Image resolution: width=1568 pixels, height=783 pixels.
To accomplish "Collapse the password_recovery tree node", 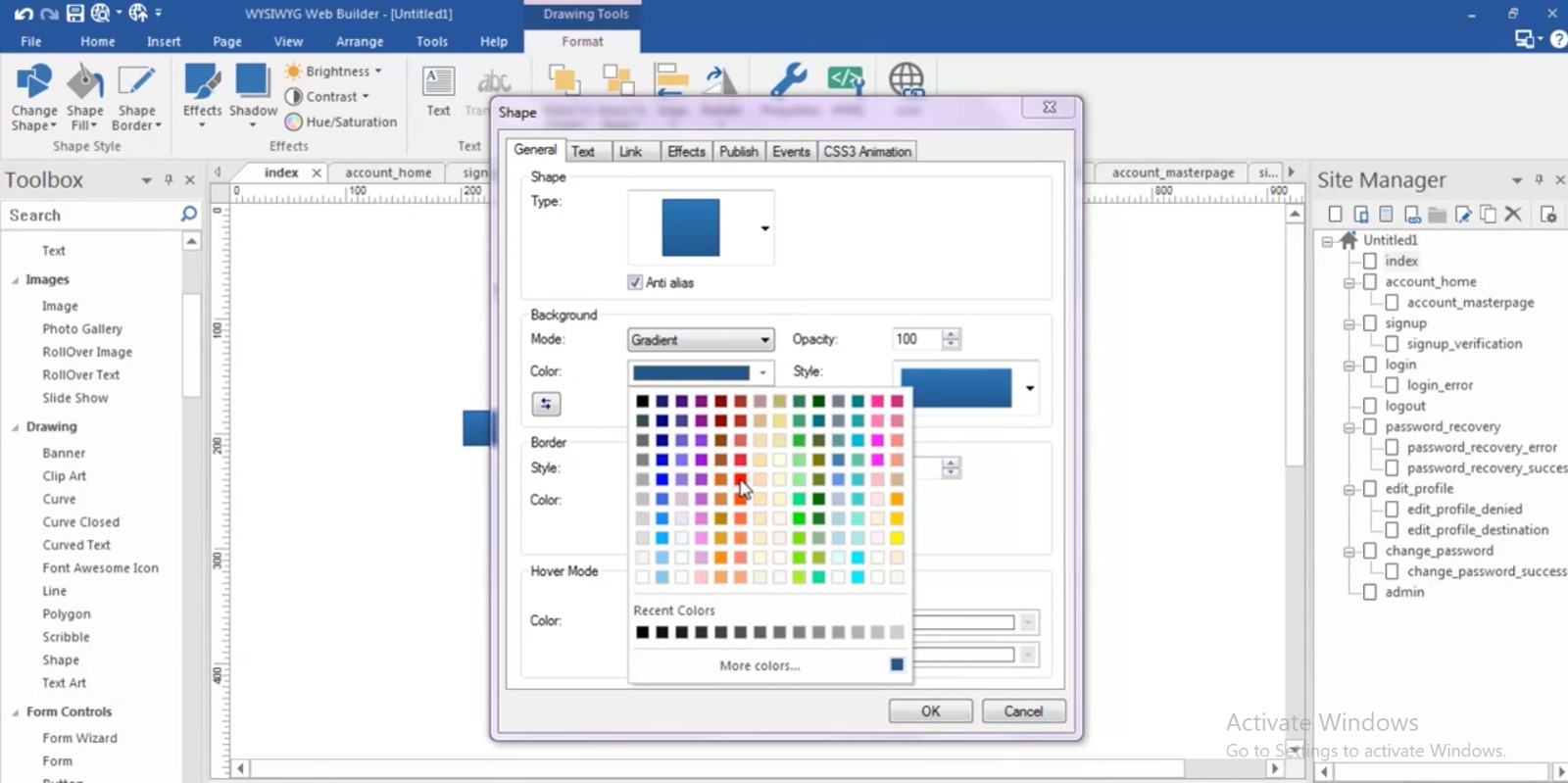I will [x=1348, y=428].
